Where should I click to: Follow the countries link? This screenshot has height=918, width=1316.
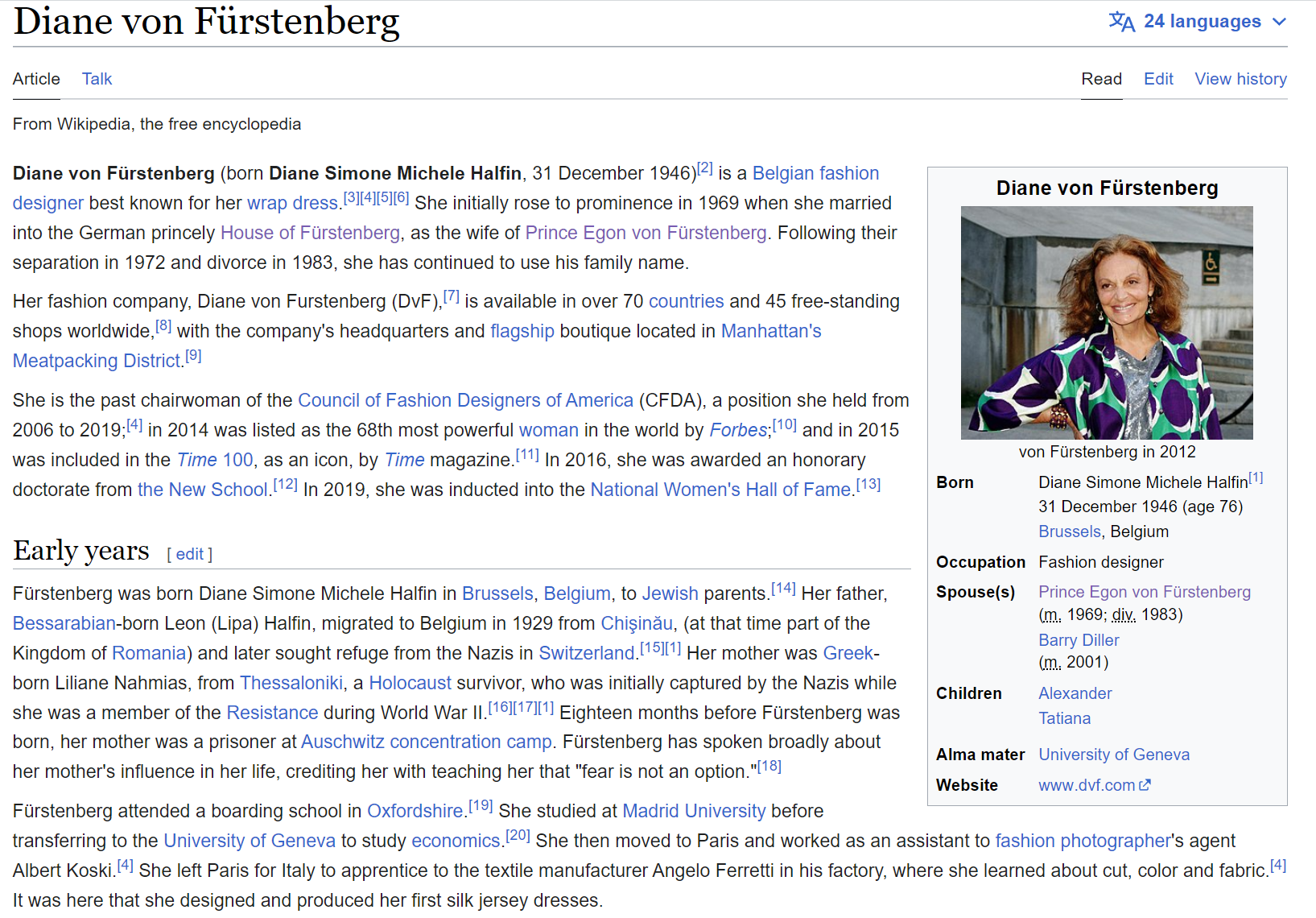[x=687, y=301]
